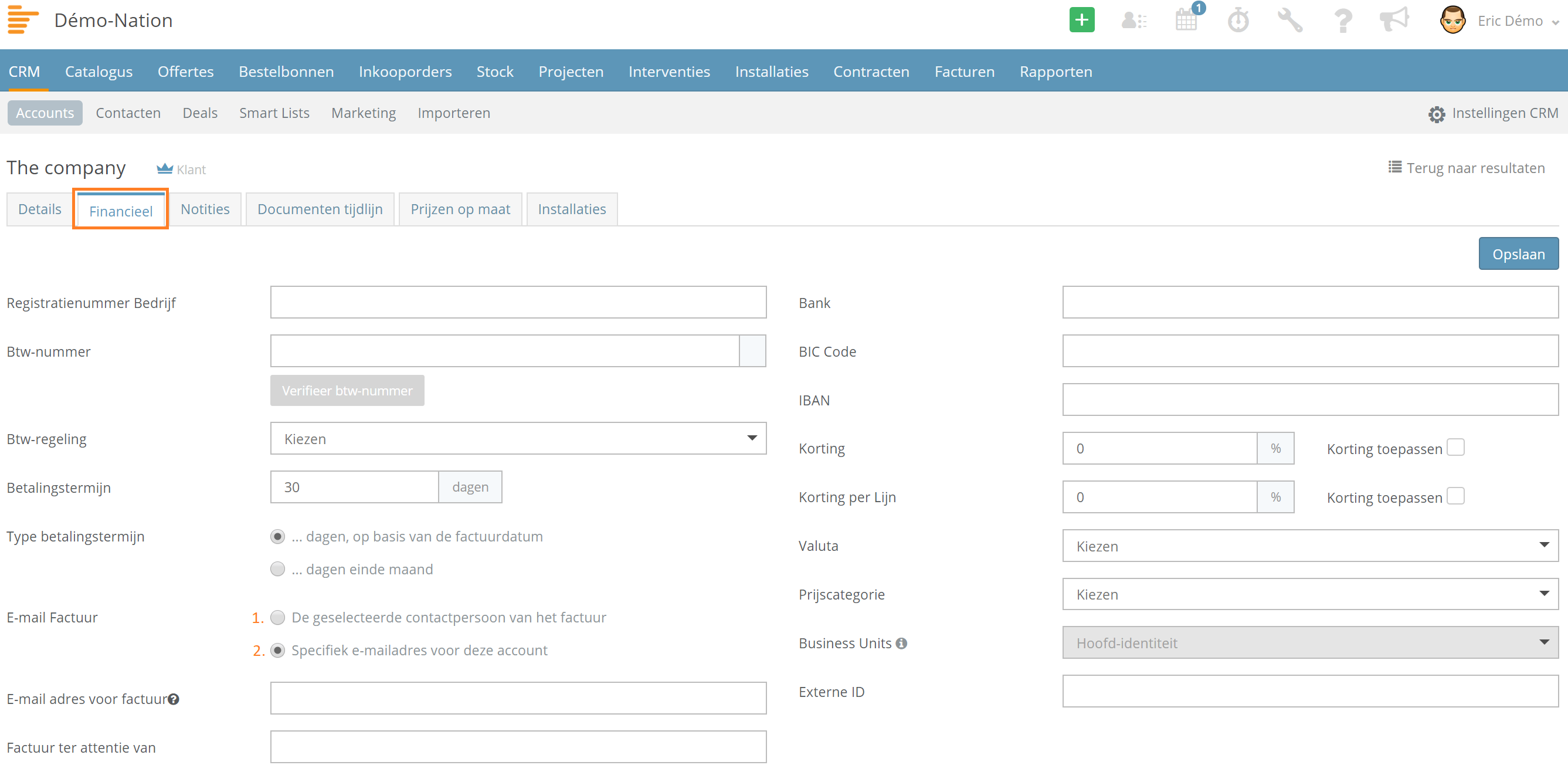Click the info icon next to Business Units

pos(901,643)
